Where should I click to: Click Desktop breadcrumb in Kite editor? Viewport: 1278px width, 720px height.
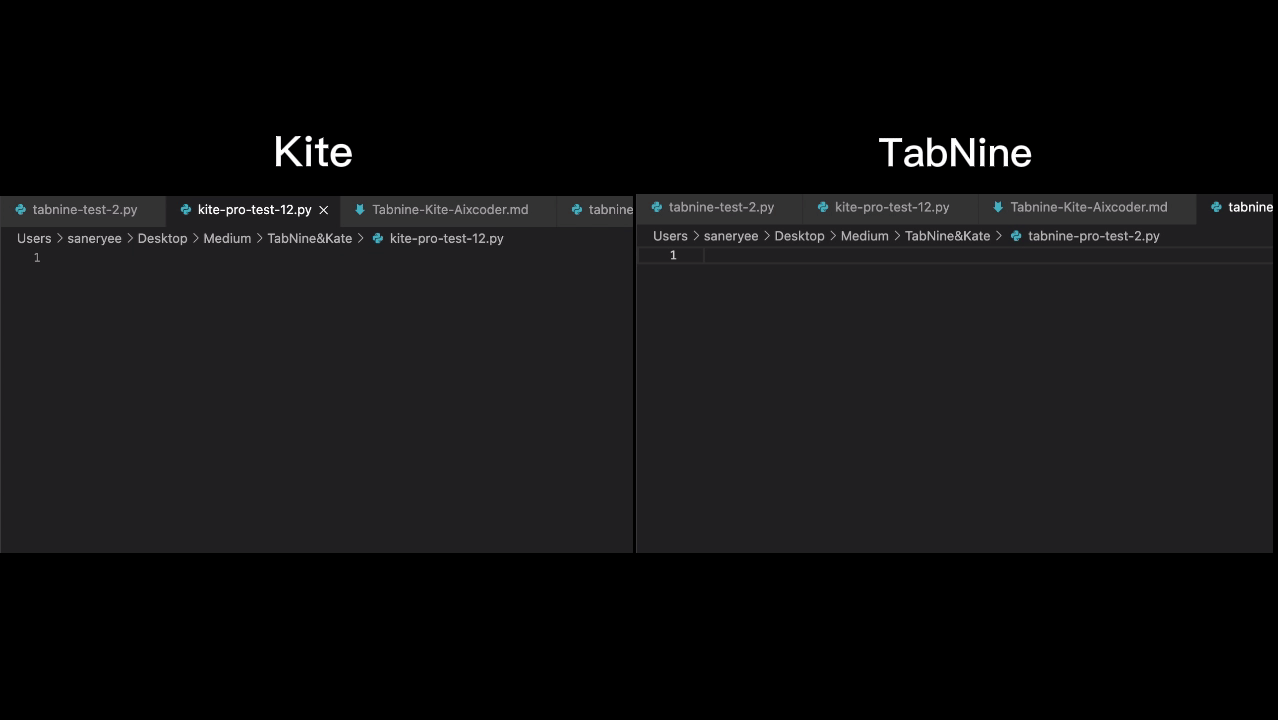tap(162, 238)
